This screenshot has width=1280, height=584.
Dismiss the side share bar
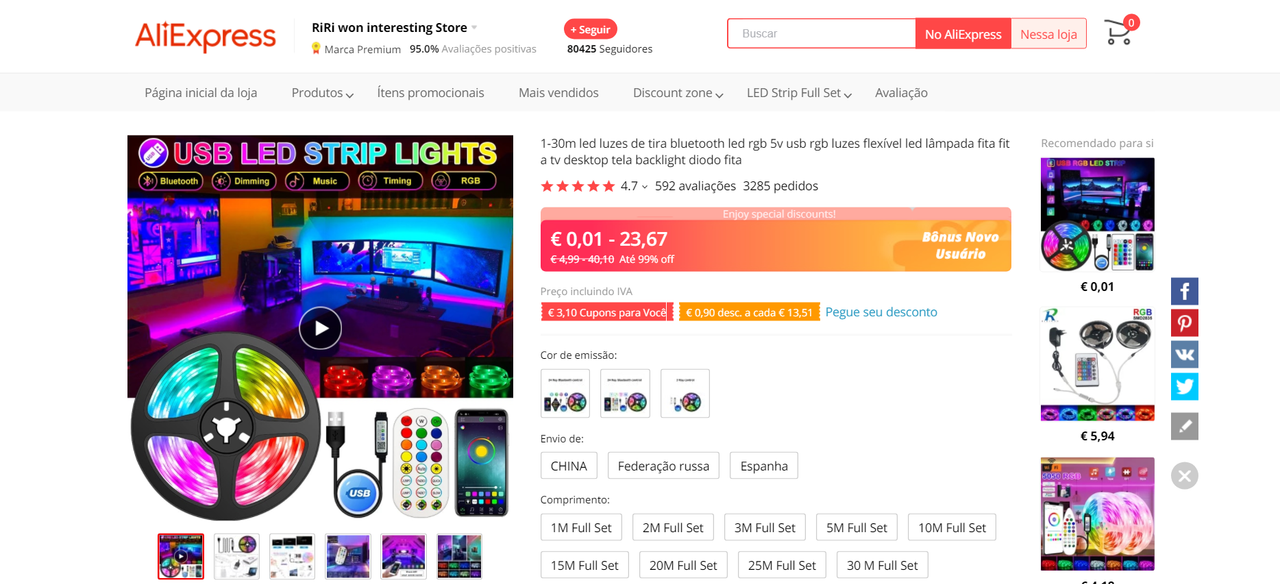coord(1185,475)
